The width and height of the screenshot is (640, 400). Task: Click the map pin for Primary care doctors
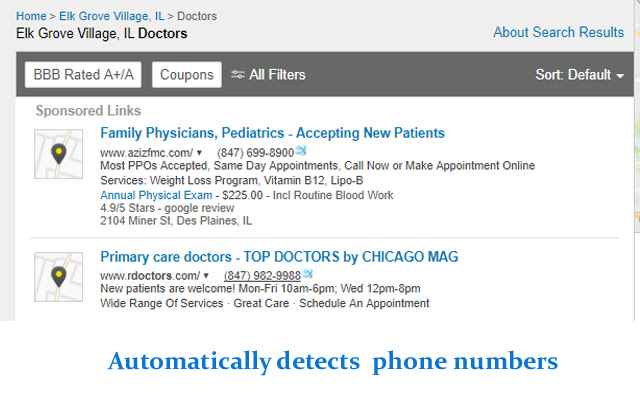[x=59, y=276]
